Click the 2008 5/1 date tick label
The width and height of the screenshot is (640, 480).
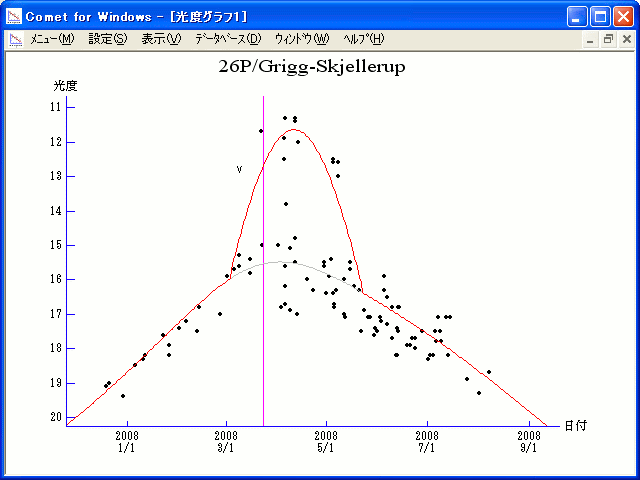click(x=326, y=441)
